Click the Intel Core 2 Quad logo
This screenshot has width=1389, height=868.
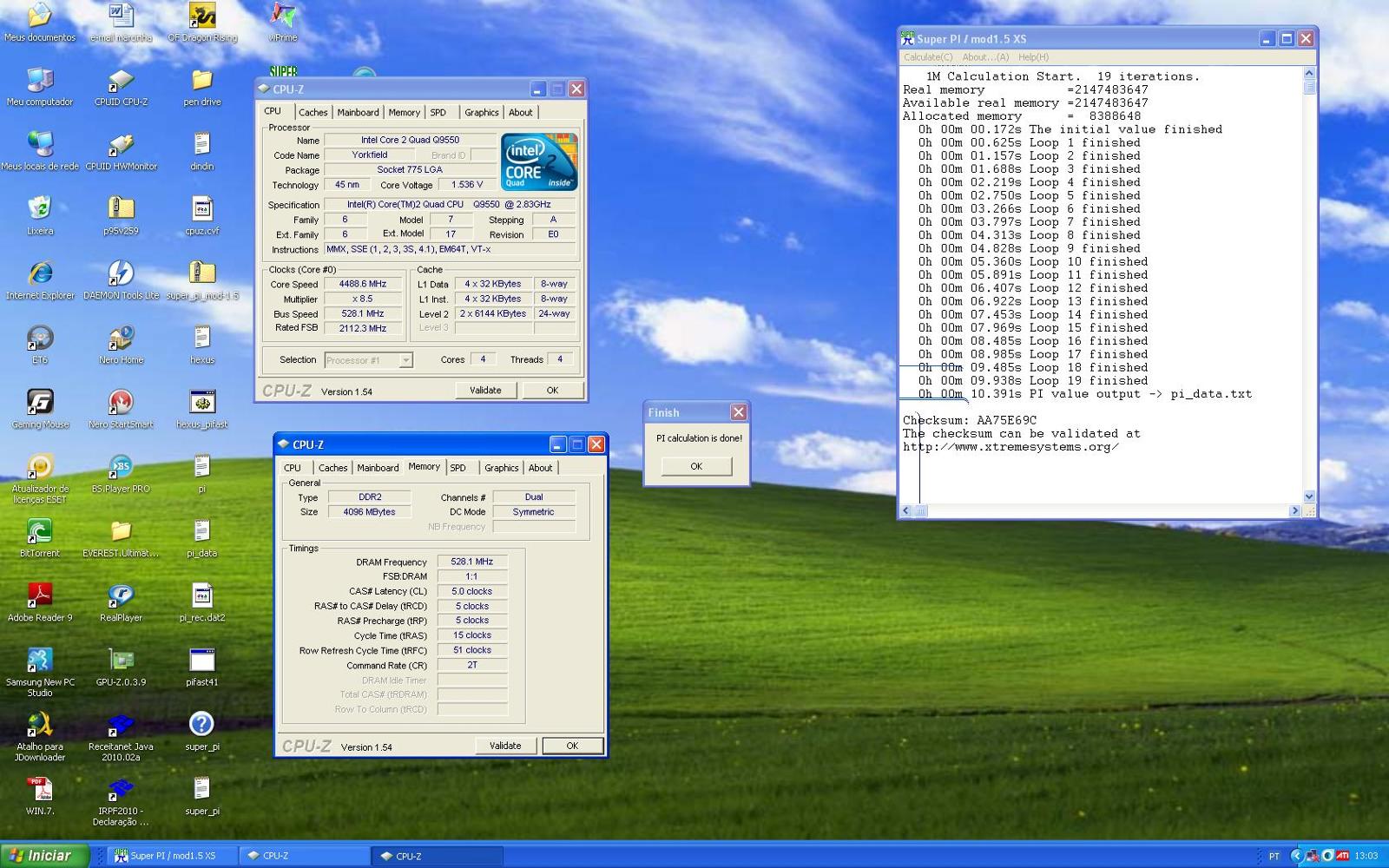click(x=539, y=161)
